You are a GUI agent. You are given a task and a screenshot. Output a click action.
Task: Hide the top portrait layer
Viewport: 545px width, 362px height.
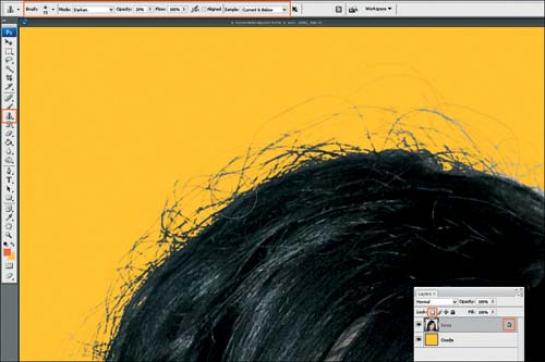[x=419, y=325]
